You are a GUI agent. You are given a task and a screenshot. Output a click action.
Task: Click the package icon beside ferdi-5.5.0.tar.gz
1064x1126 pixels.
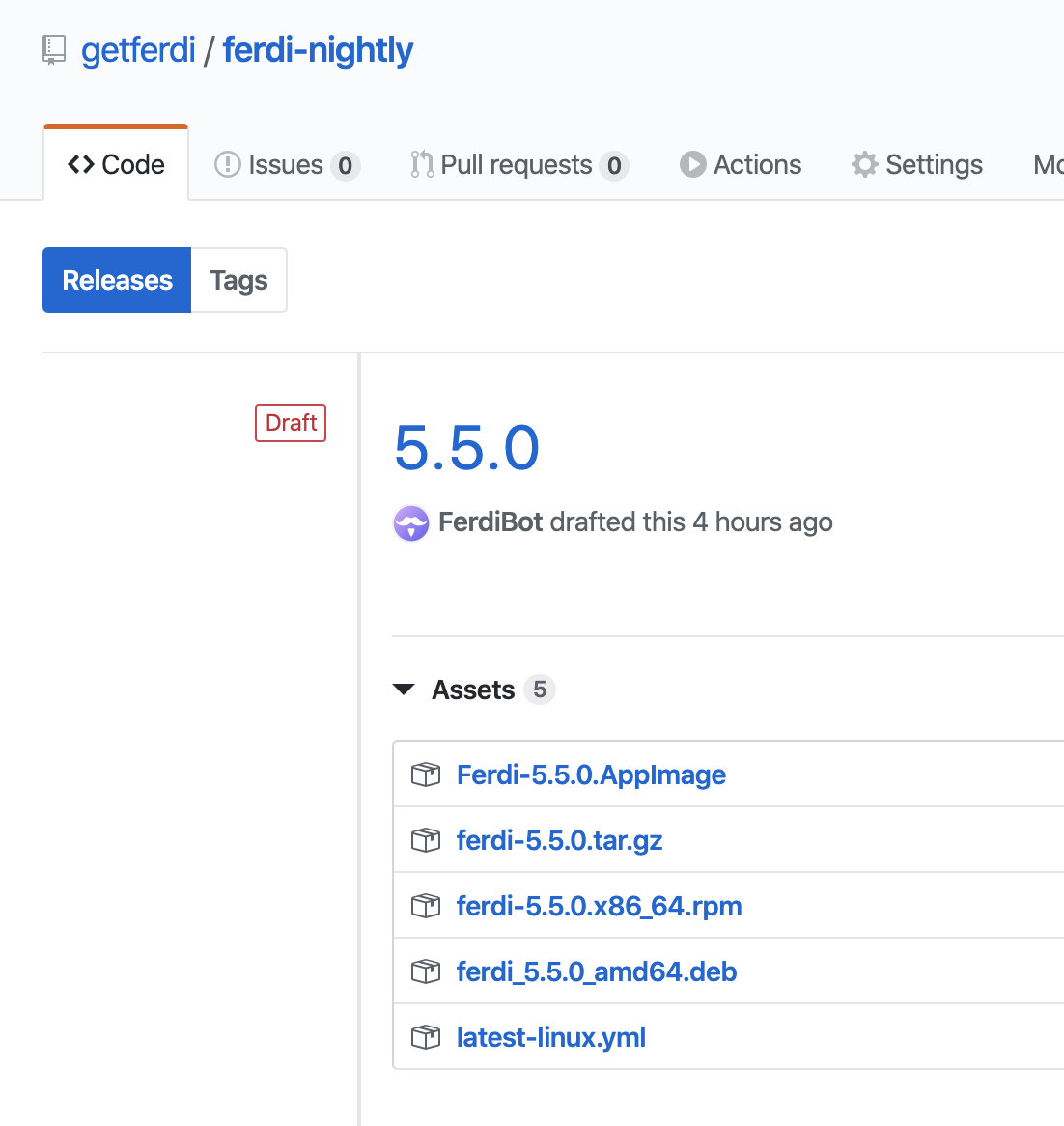tap(426, 840)
